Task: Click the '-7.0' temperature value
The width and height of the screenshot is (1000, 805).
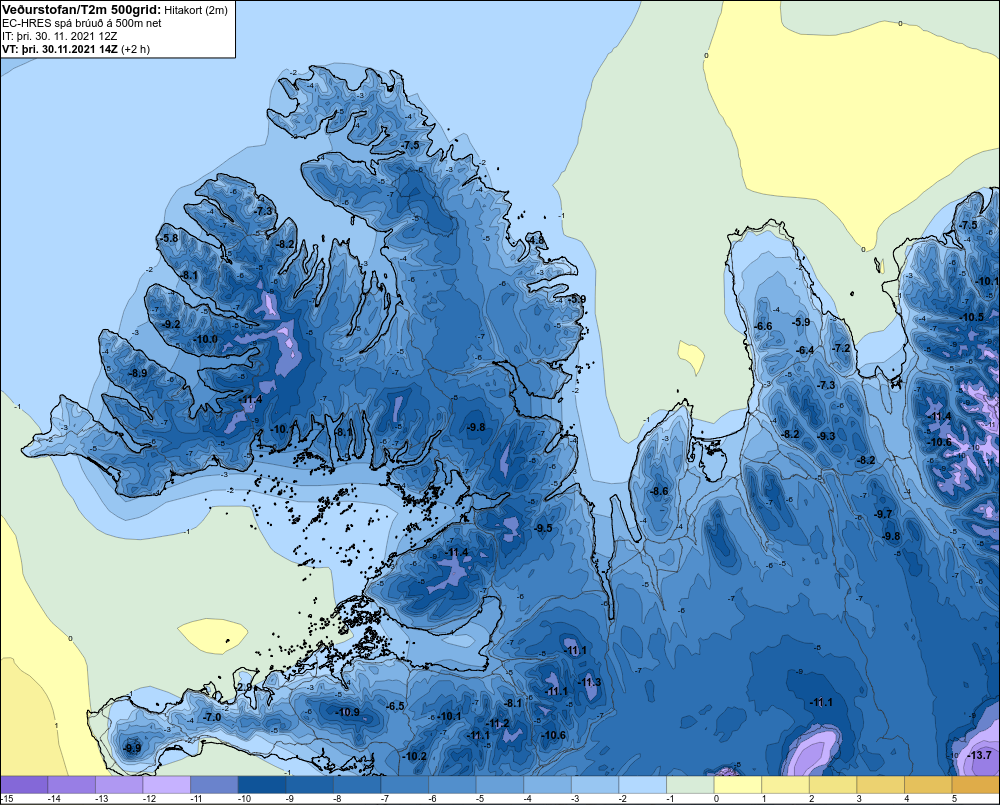Action: coord(212,717)
